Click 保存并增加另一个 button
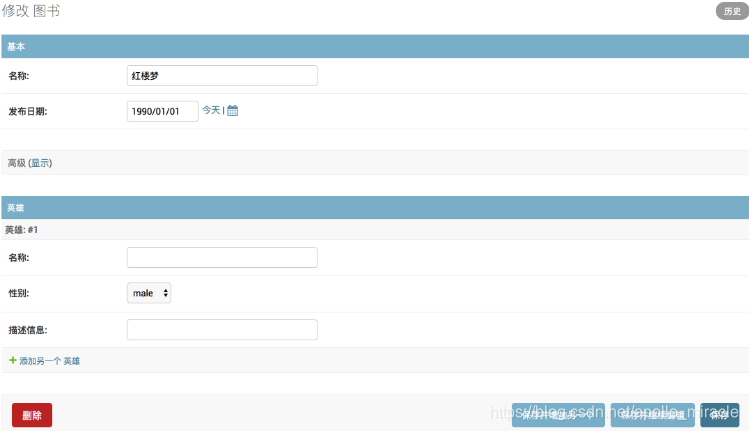 point(558,415)
